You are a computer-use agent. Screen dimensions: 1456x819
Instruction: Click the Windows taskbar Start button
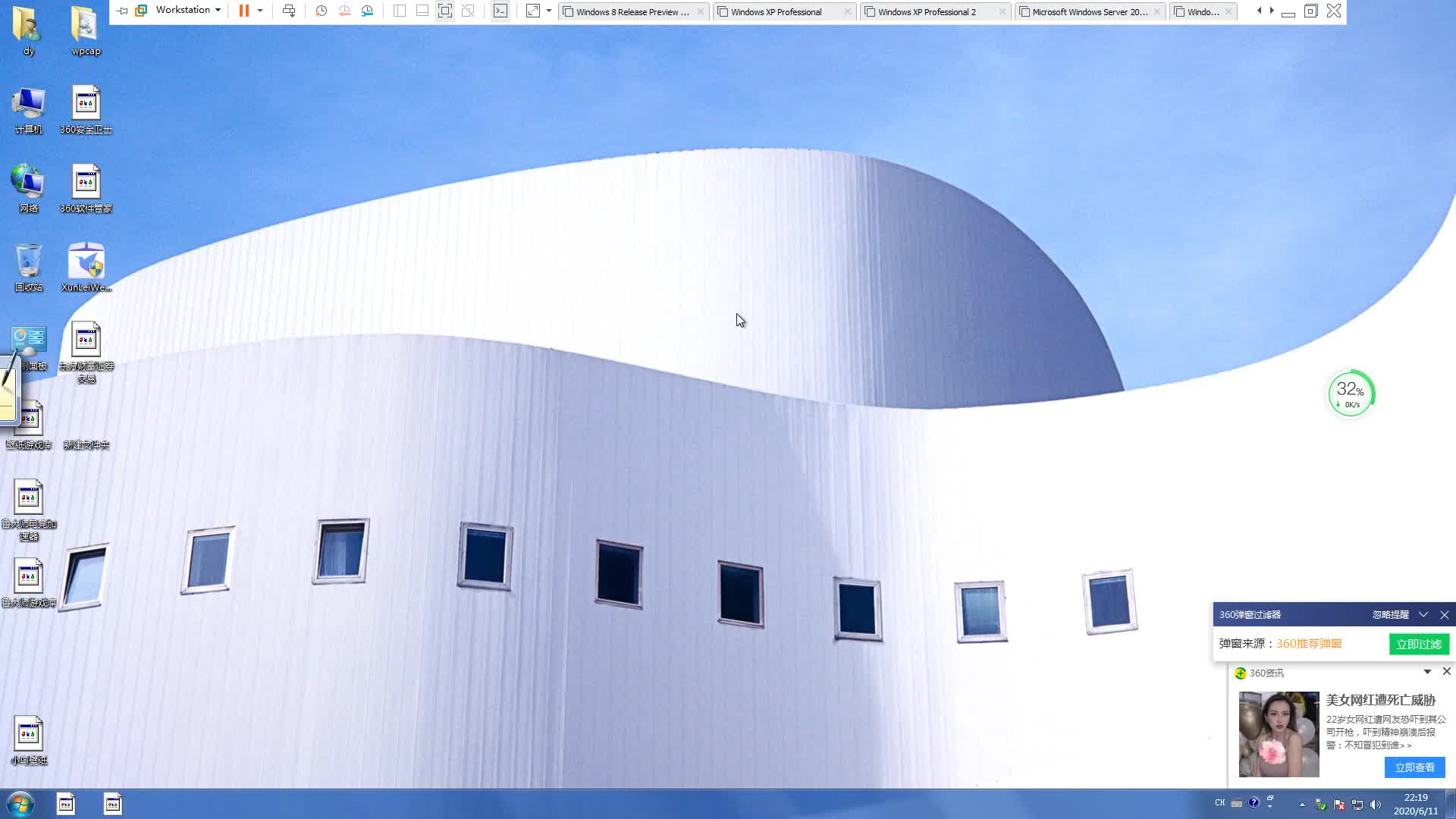tap(18, 804)
